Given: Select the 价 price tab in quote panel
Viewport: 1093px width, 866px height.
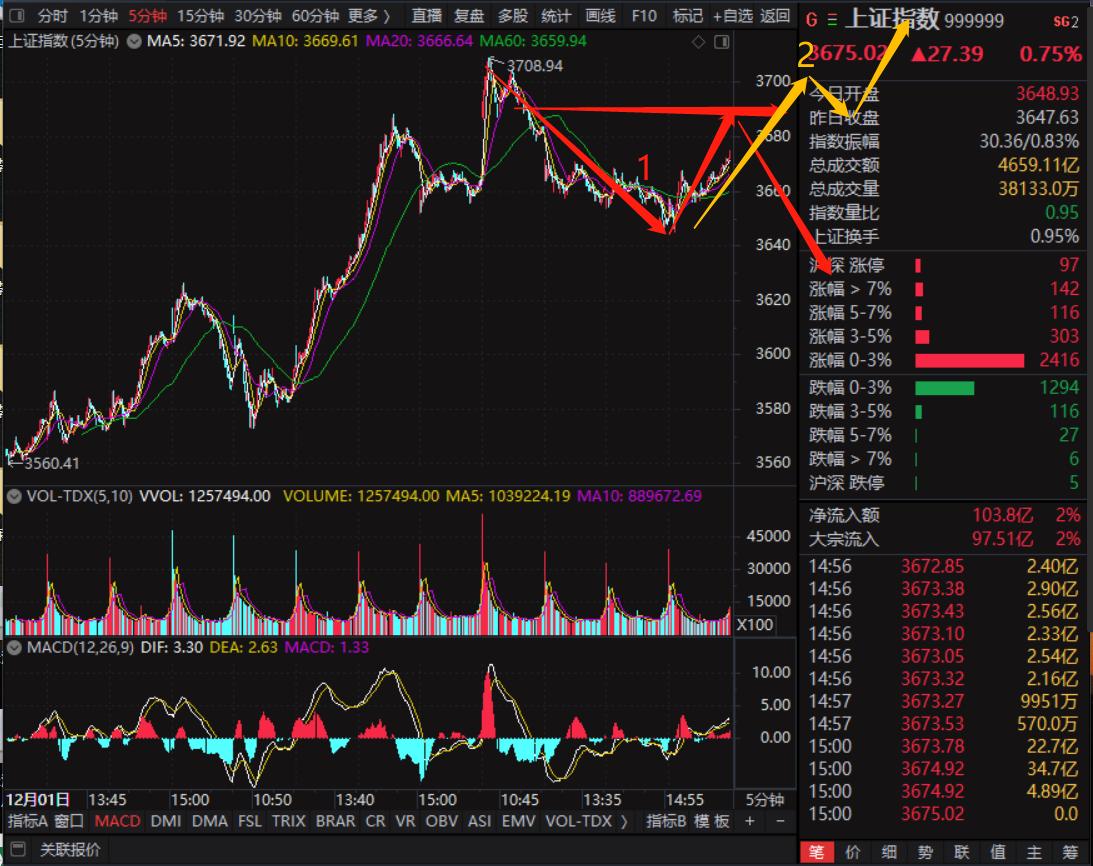Looking at the screenshot, I should (853, 852).
